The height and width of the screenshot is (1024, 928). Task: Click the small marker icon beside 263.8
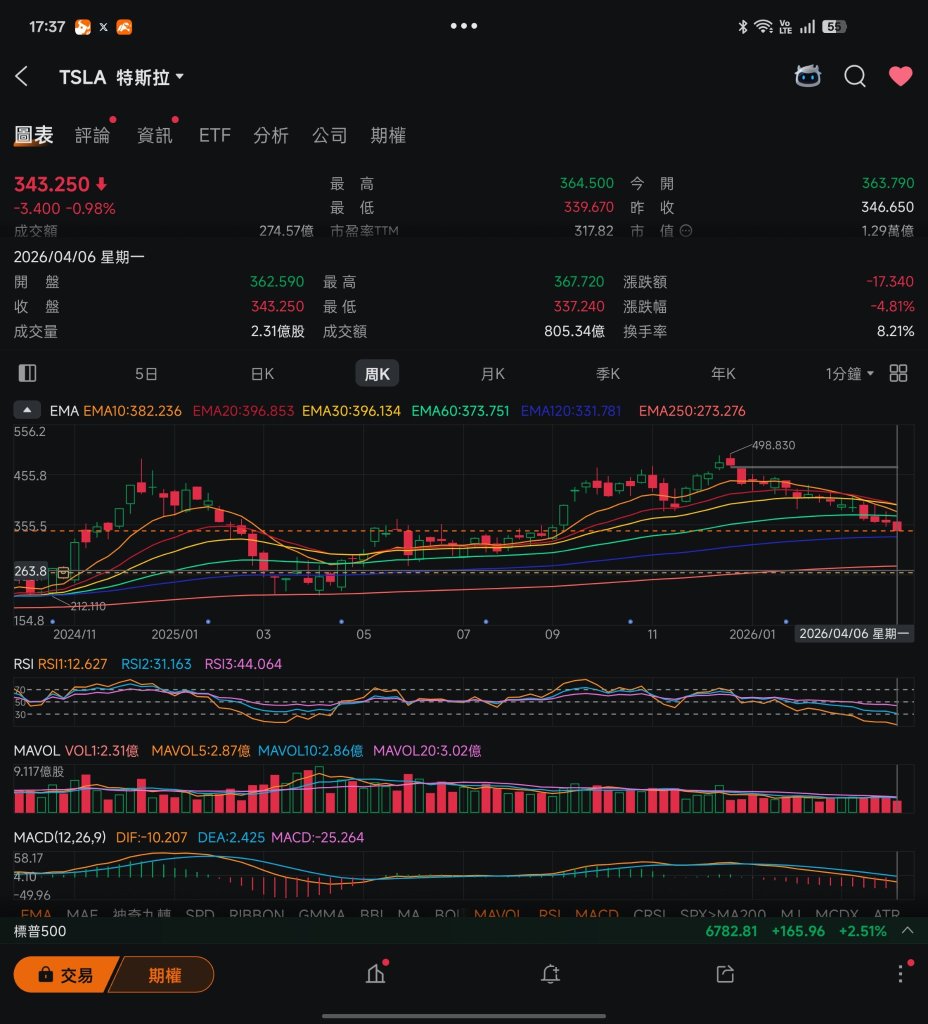tap(63, 572)
